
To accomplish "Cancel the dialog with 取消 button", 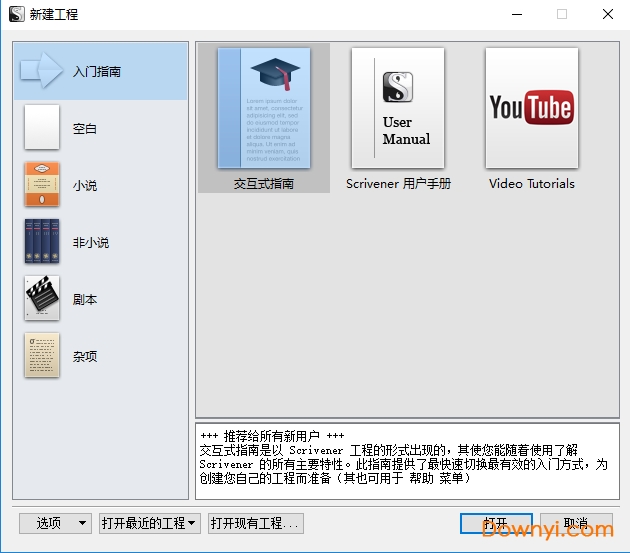I will point(576,523).
